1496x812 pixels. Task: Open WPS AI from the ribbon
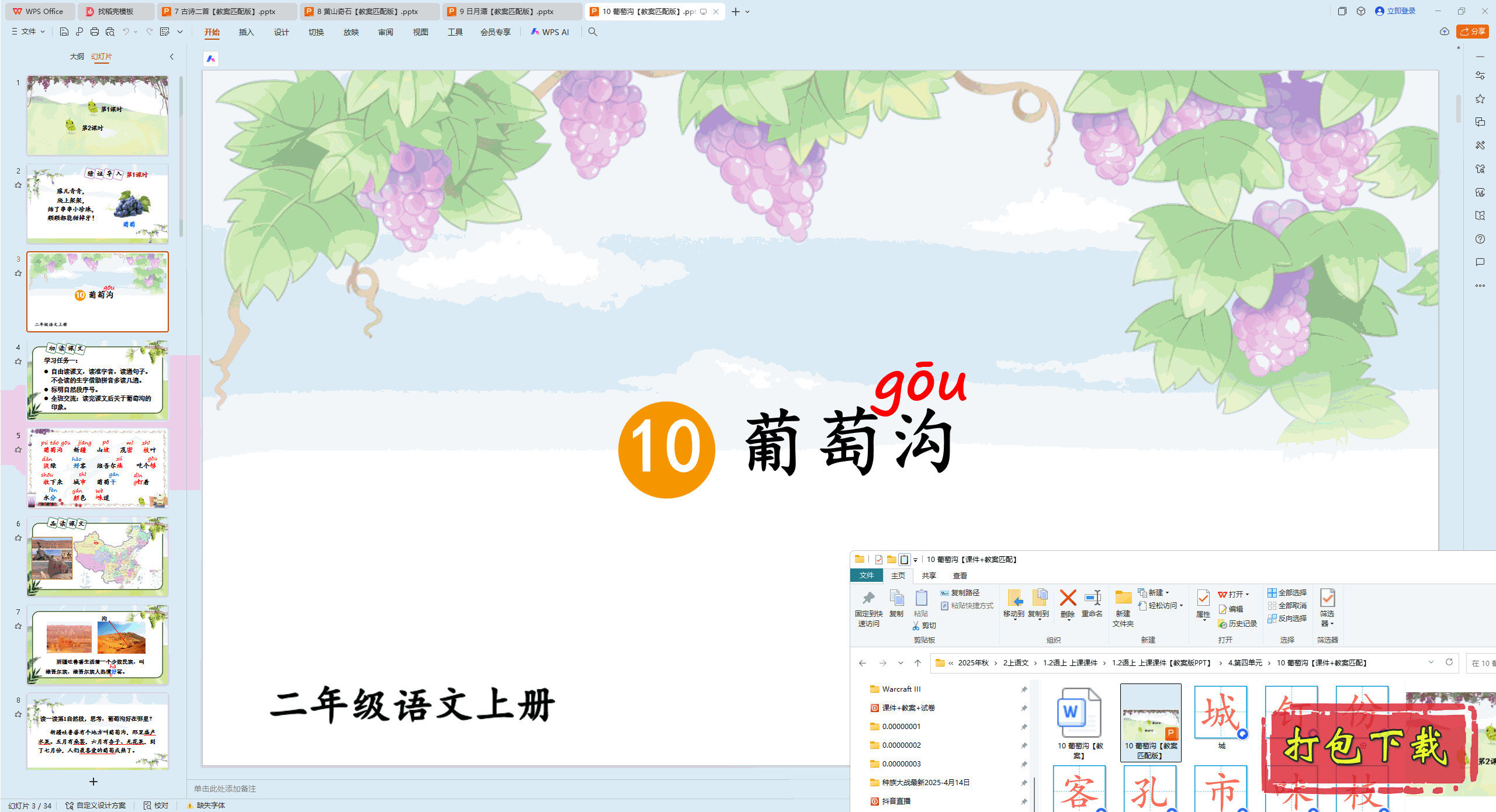point(549,32)
